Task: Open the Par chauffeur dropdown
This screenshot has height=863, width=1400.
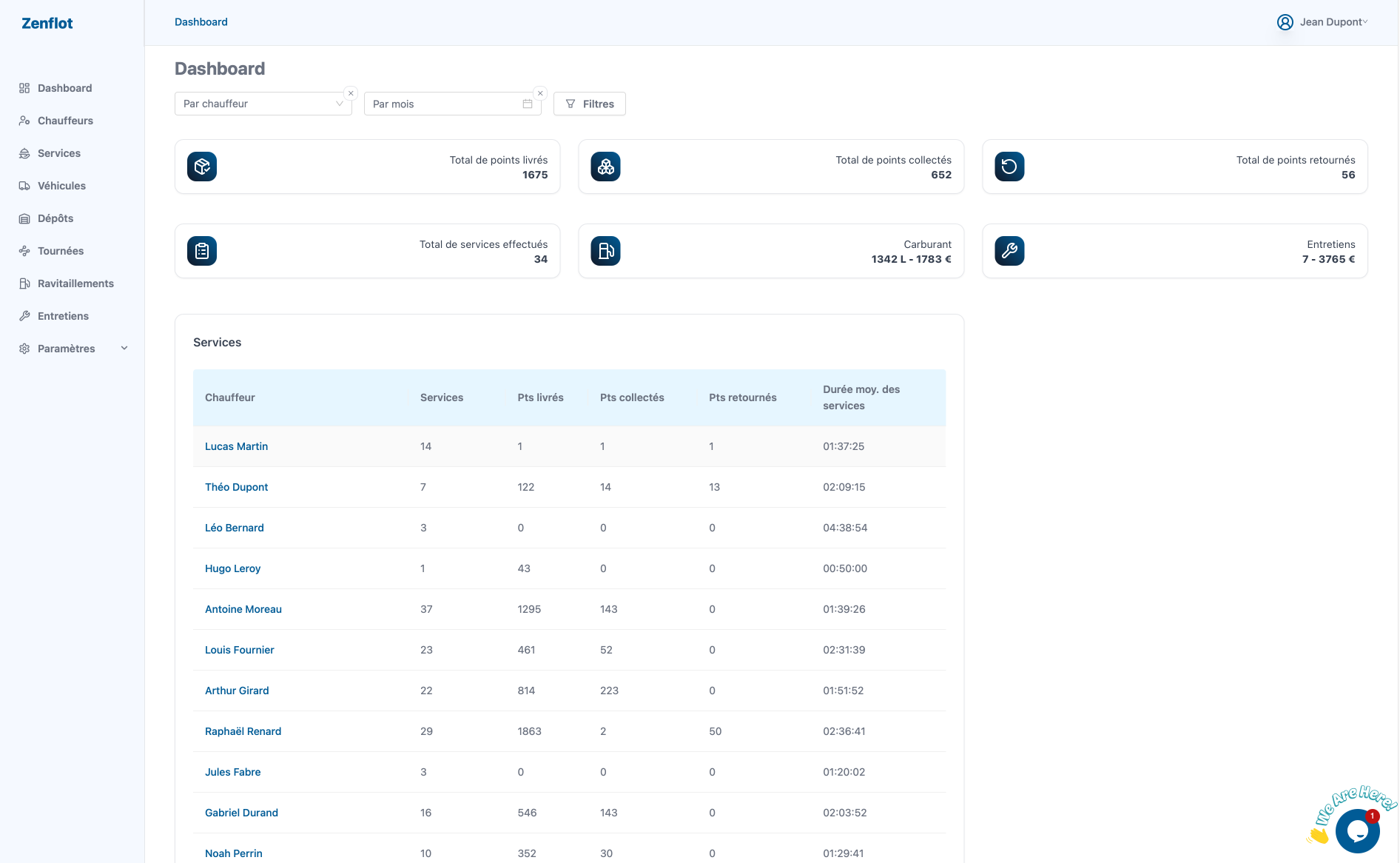Action: pyautogui.click(x=263, y=104)
